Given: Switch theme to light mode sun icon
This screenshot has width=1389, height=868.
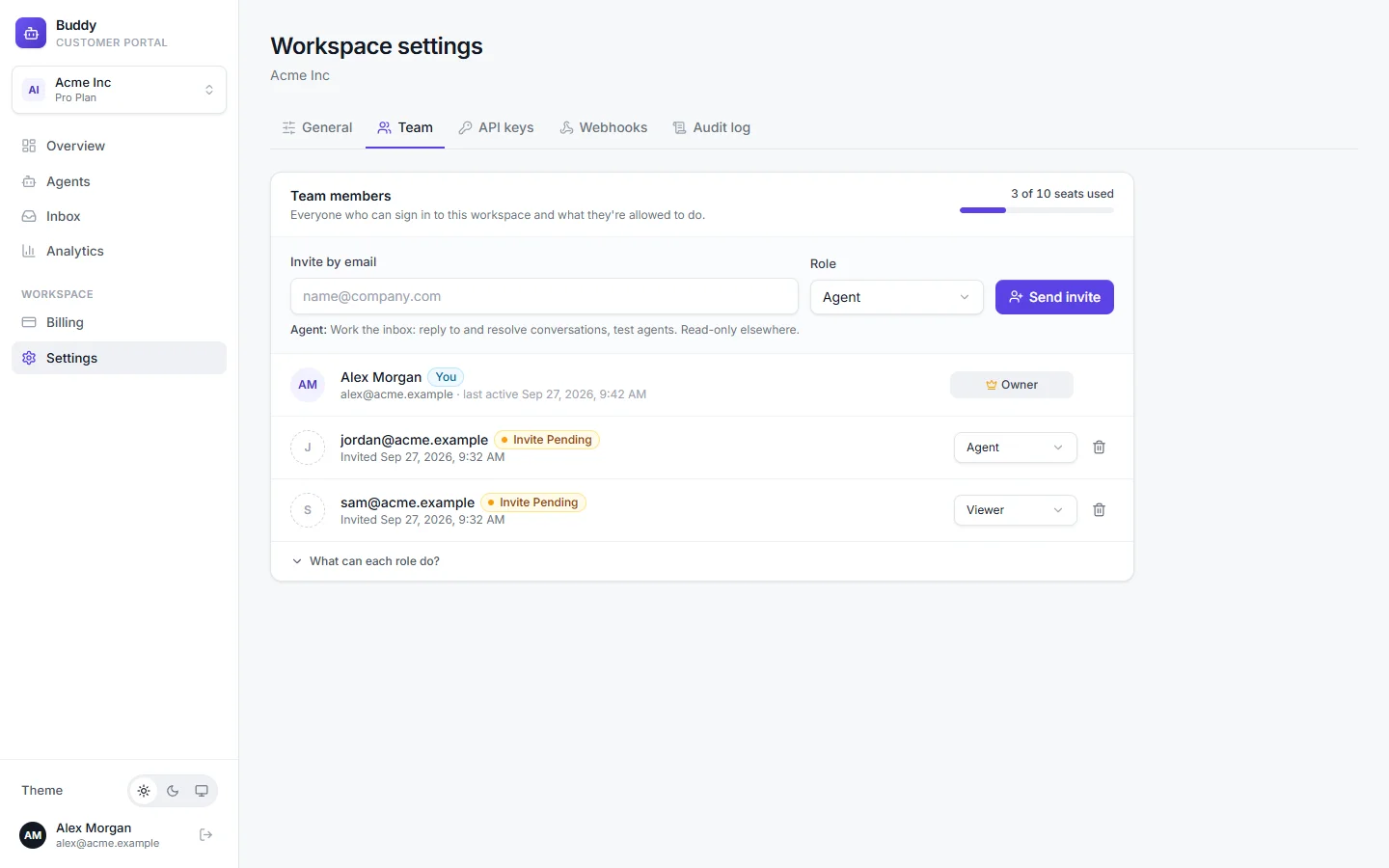Looking at the screenshot, I should (144, 791).
